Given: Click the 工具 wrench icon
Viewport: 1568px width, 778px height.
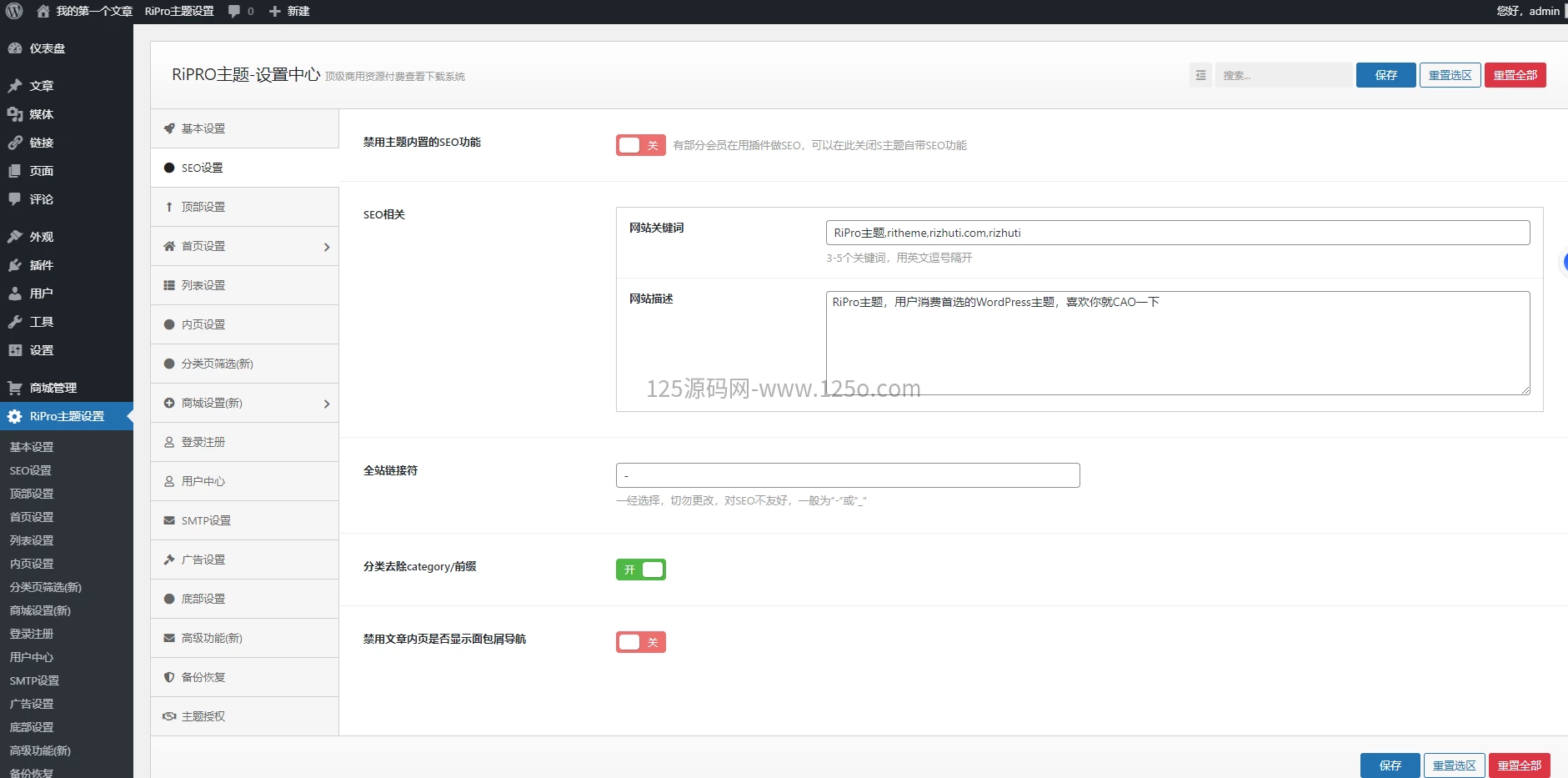Looking at the screenshot, I should coord(15,322).
